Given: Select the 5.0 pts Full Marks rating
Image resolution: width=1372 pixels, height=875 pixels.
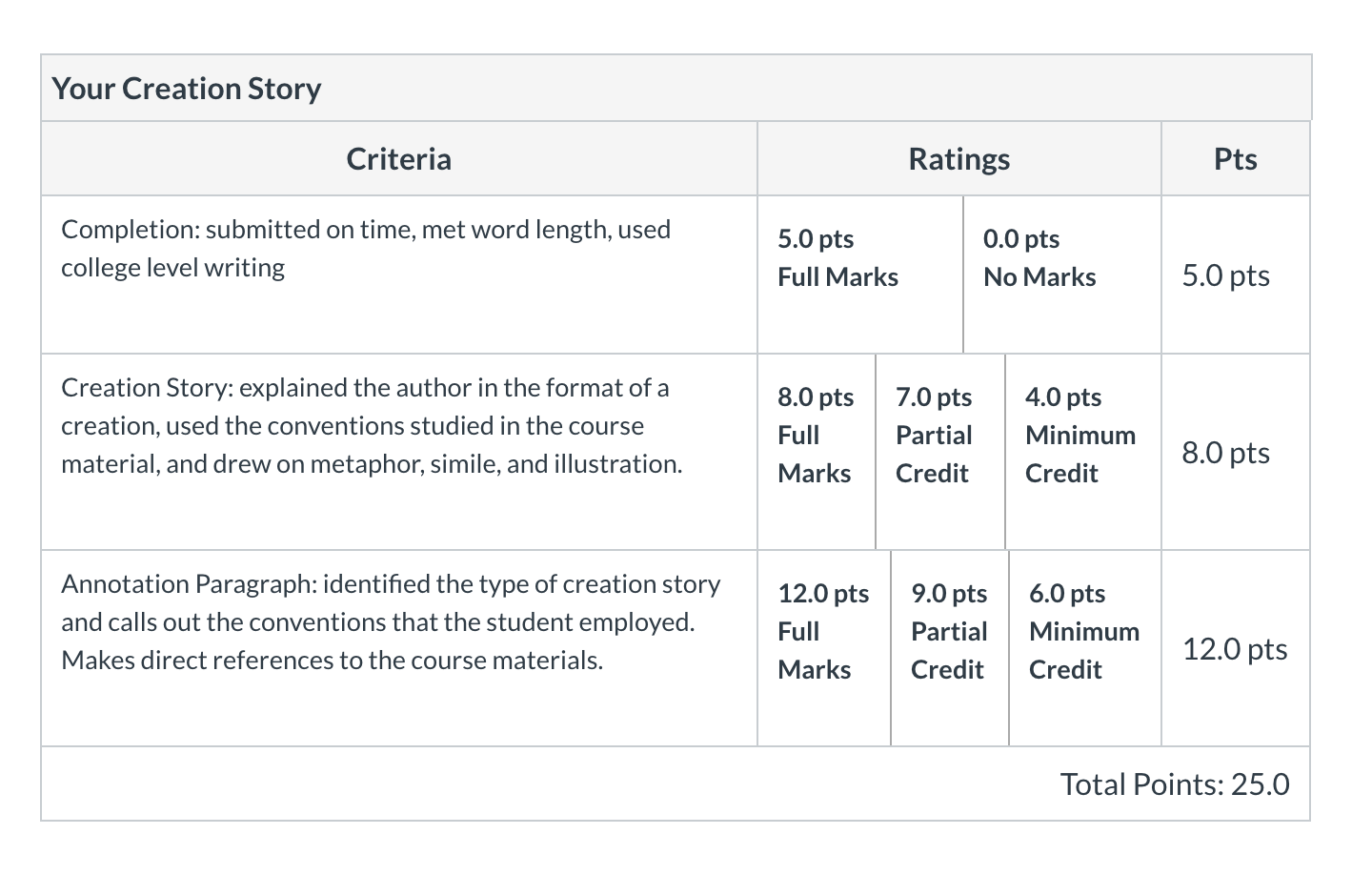Looking at the screenshot, I should click(837, 258).
